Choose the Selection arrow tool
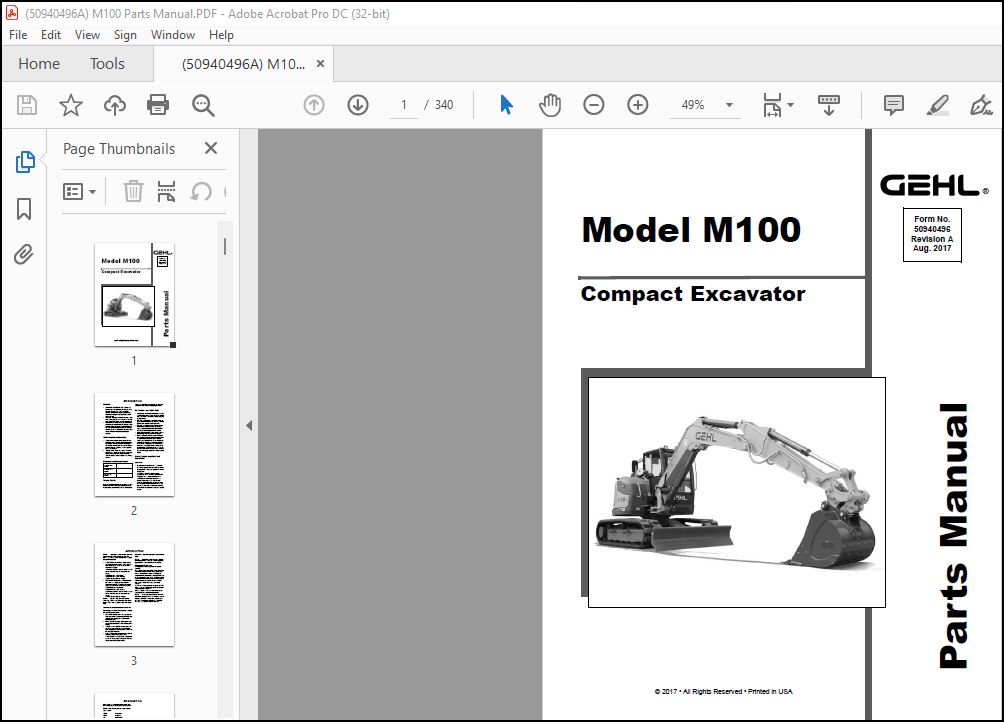The image size is (1004, 722). (x=506, y=105)
